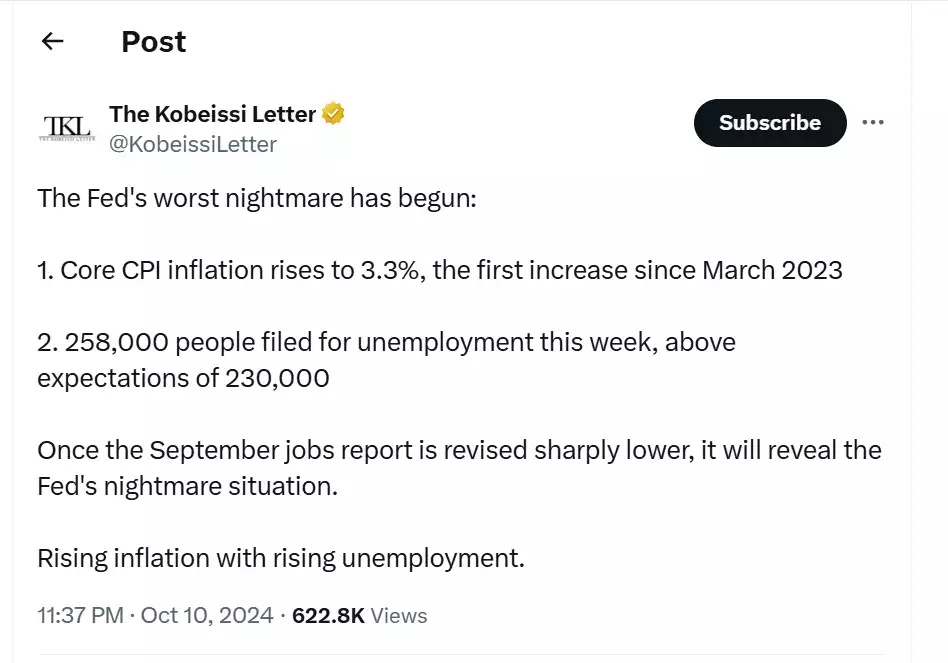The height and width of the screenshot is (663, 948).
Task: Click the gold verified badge
Action: (334, 114)
